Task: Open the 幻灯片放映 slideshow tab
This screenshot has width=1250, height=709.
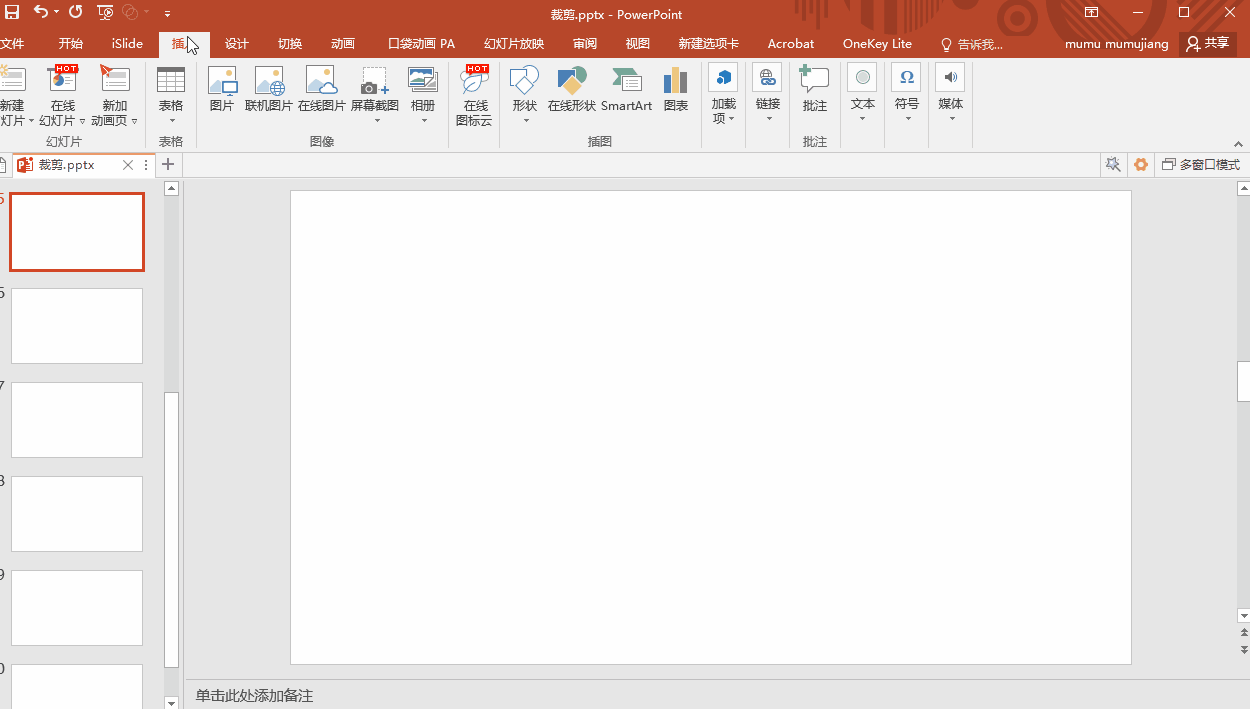Action: click(x=514, y=44)
